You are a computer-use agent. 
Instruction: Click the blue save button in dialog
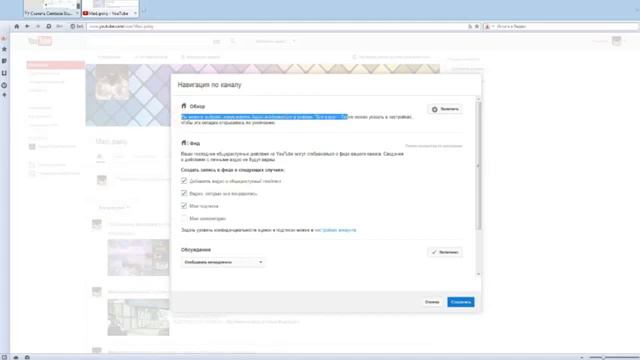pos(461,302)
